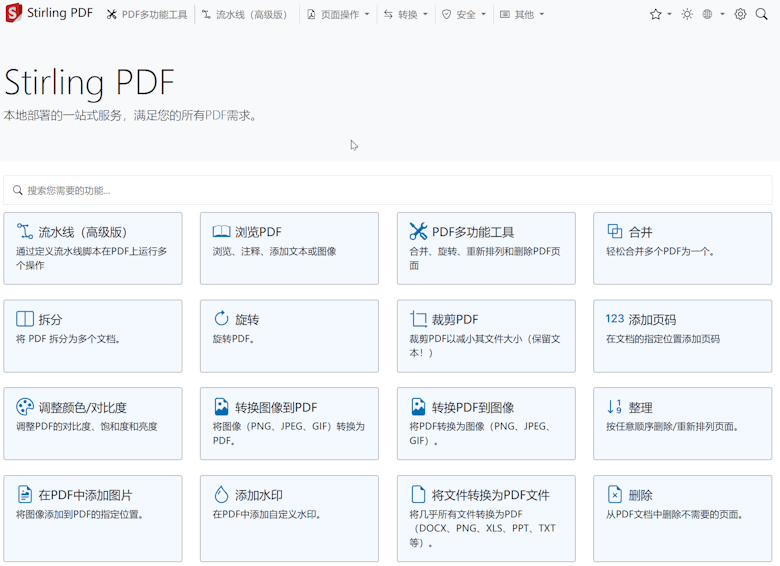
Task: Click the 调整颜色/对比度 palette icon
Action: (25, 407)
